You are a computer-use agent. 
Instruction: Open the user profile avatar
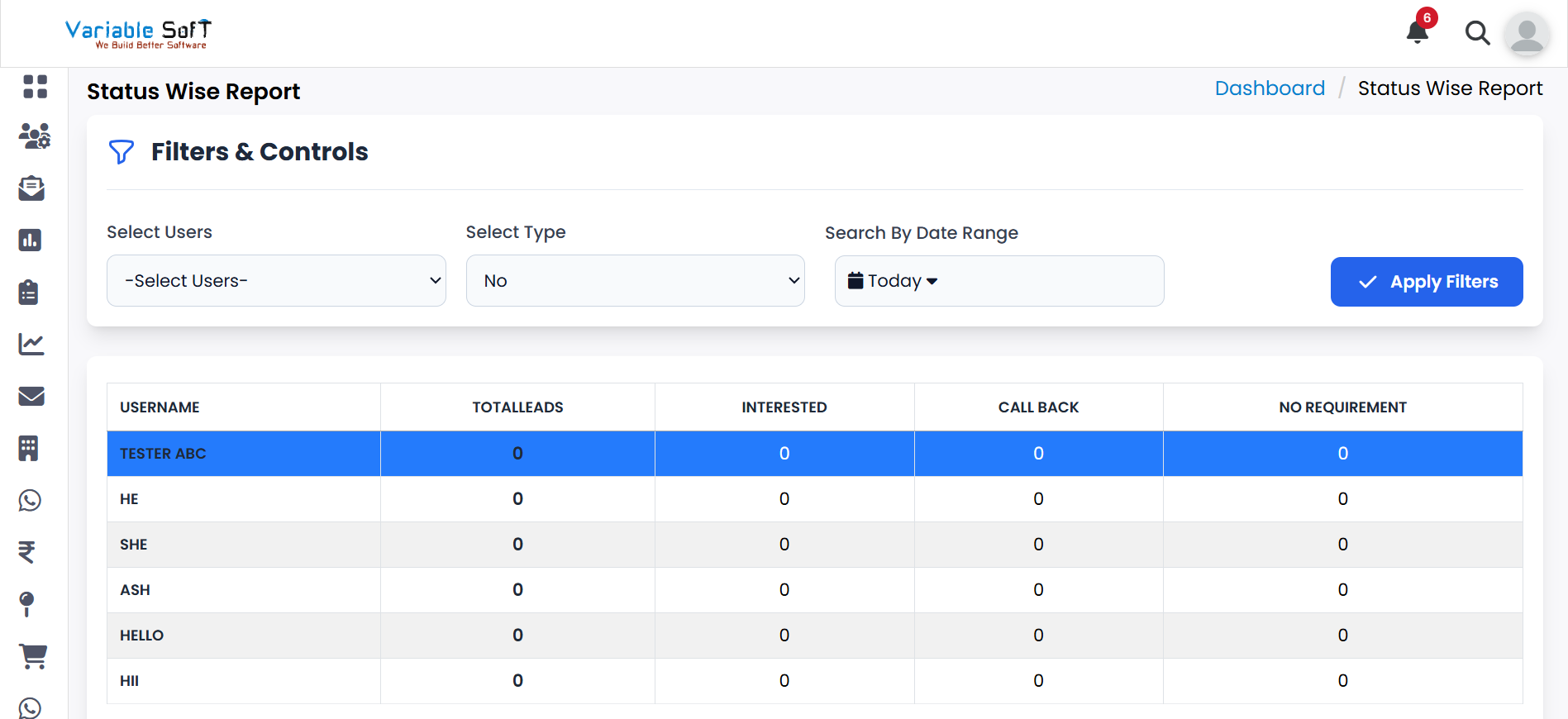[x=1527, y=34]
